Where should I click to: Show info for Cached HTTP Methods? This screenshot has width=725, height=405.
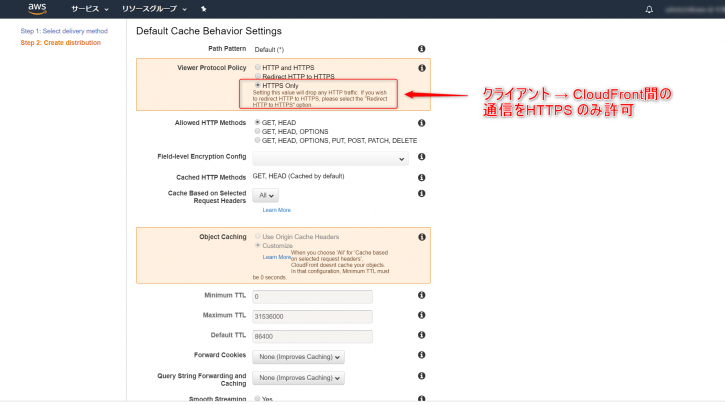click(422, 178)
